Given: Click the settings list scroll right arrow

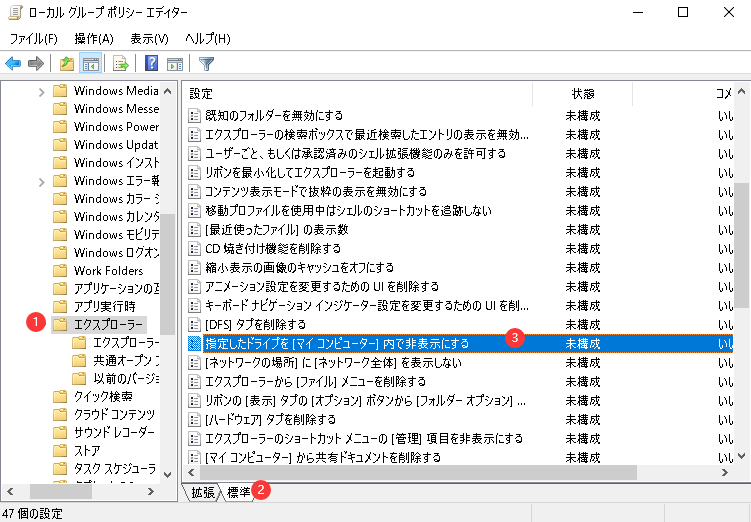Looking at the screenshot, I should (725, 473).
